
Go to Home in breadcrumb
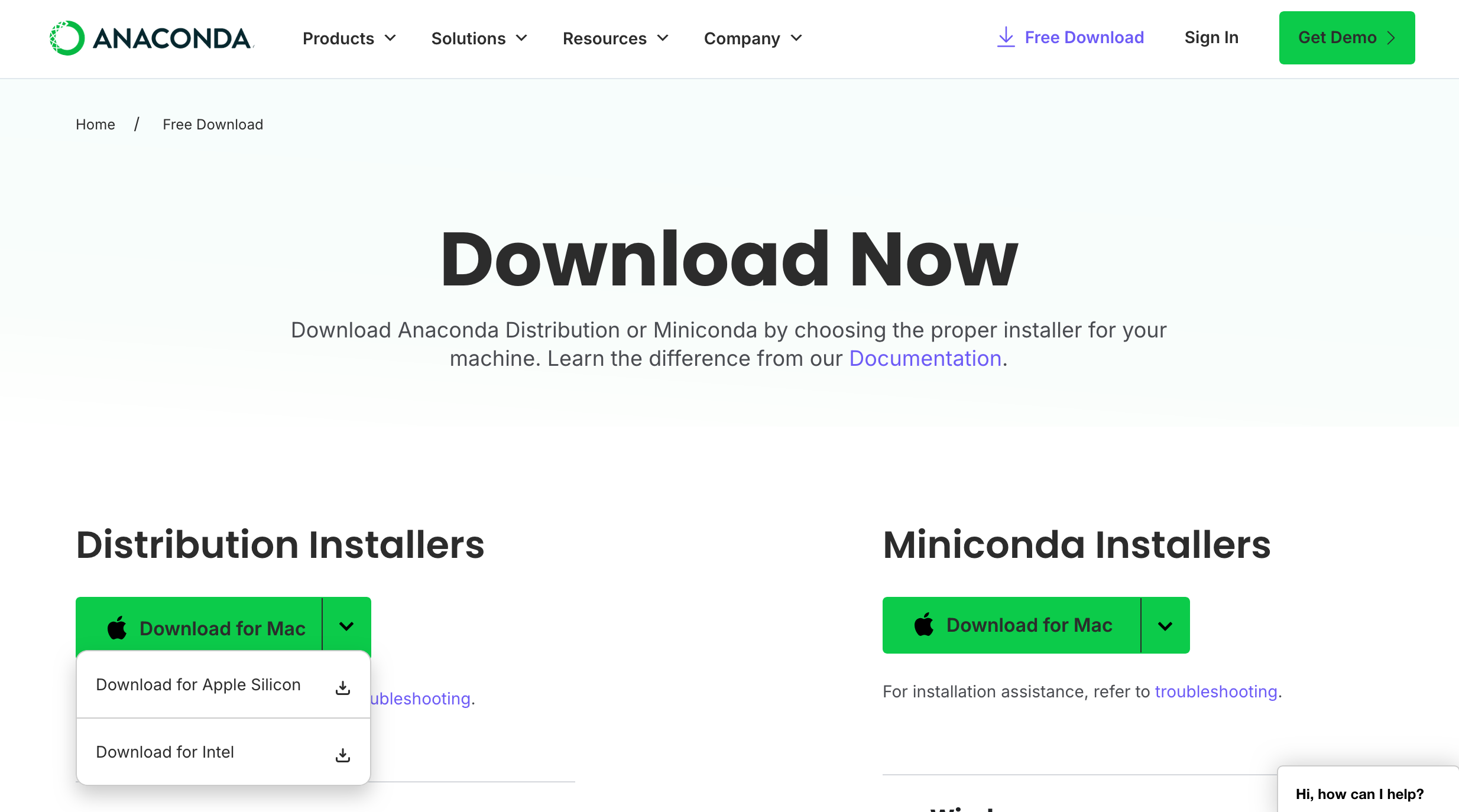pos(95,125)
